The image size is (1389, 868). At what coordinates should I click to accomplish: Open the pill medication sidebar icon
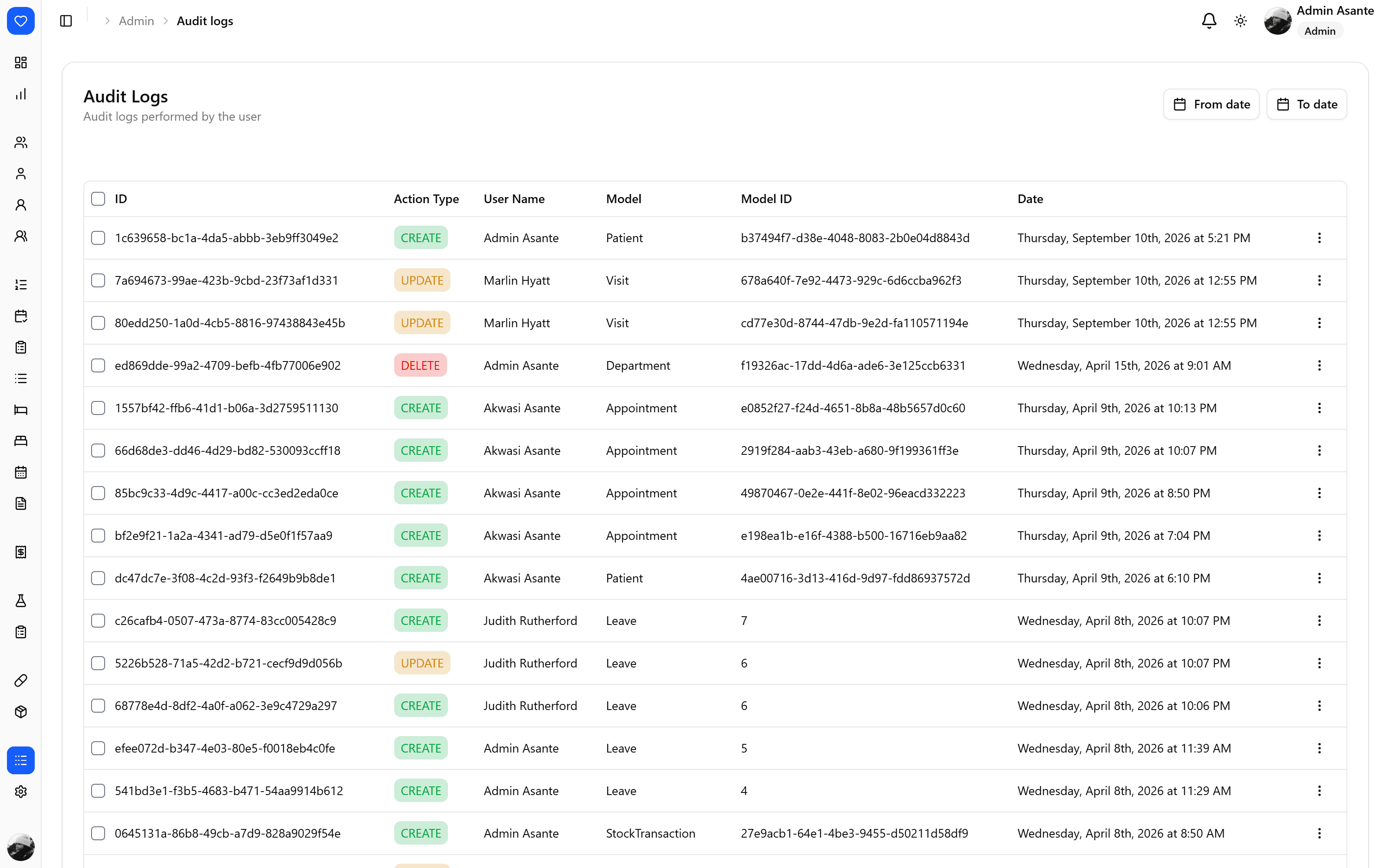click(x=21, y=681)
